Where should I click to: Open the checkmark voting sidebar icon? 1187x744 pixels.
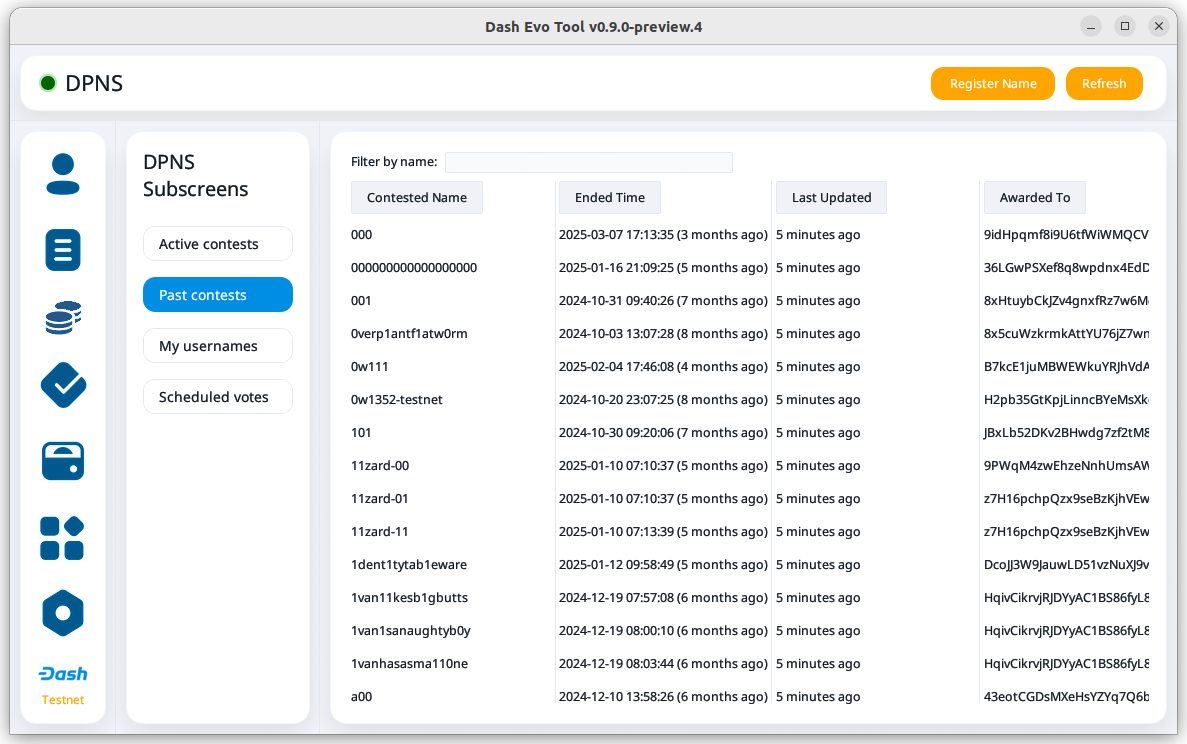coord(63,385)
